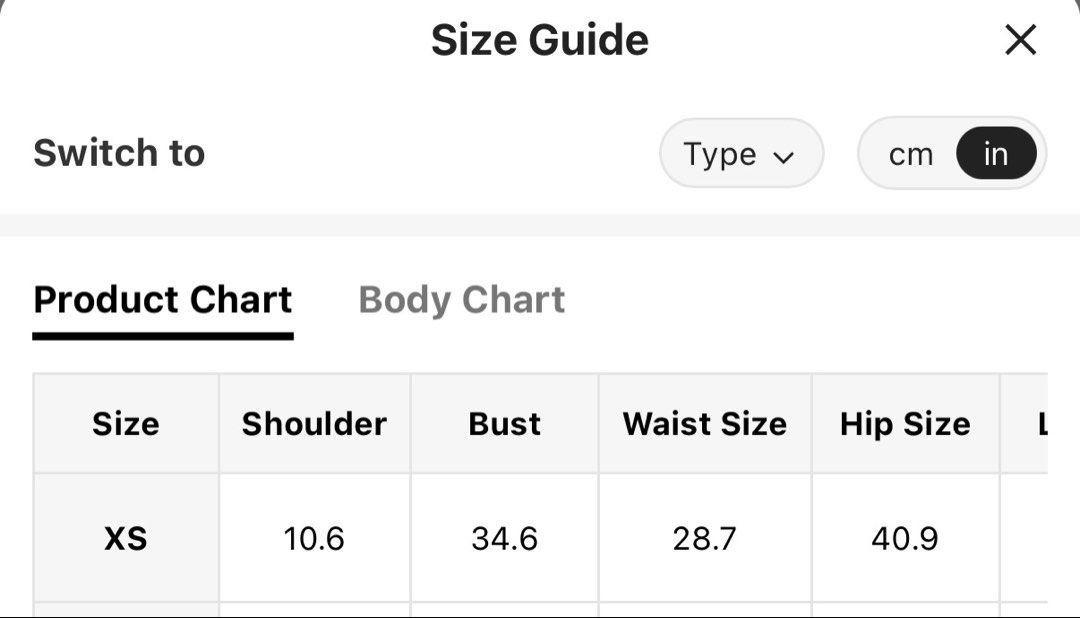The width and height of the screenshot is (1080, 618).
Task: Open the Type dropdown
Action: (x=741, y=153)
